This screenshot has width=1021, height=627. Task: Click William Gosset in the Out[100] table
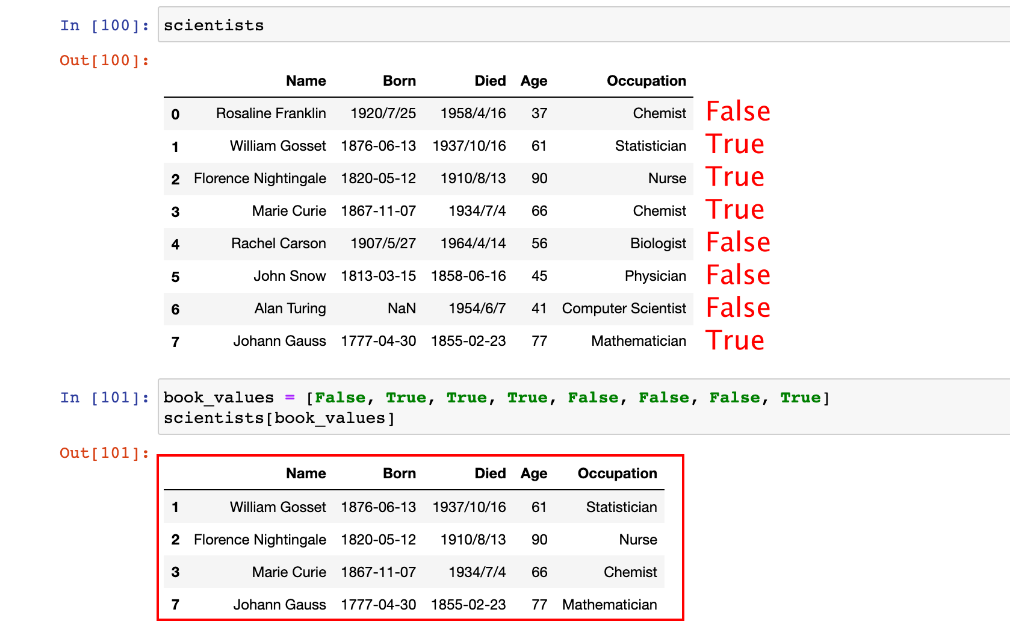[277, 146]
